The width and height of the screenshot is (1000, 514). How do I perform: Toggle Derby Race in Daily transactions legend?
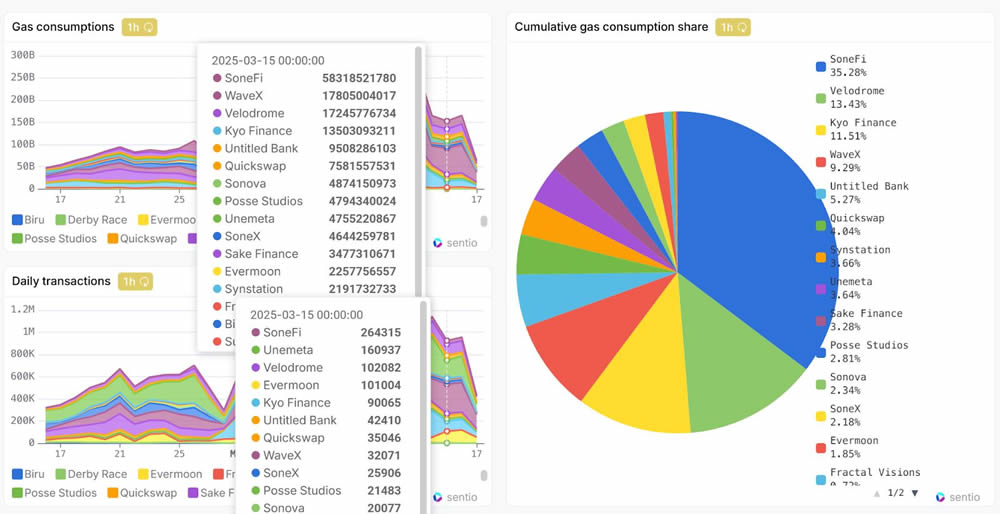(91, 474)
